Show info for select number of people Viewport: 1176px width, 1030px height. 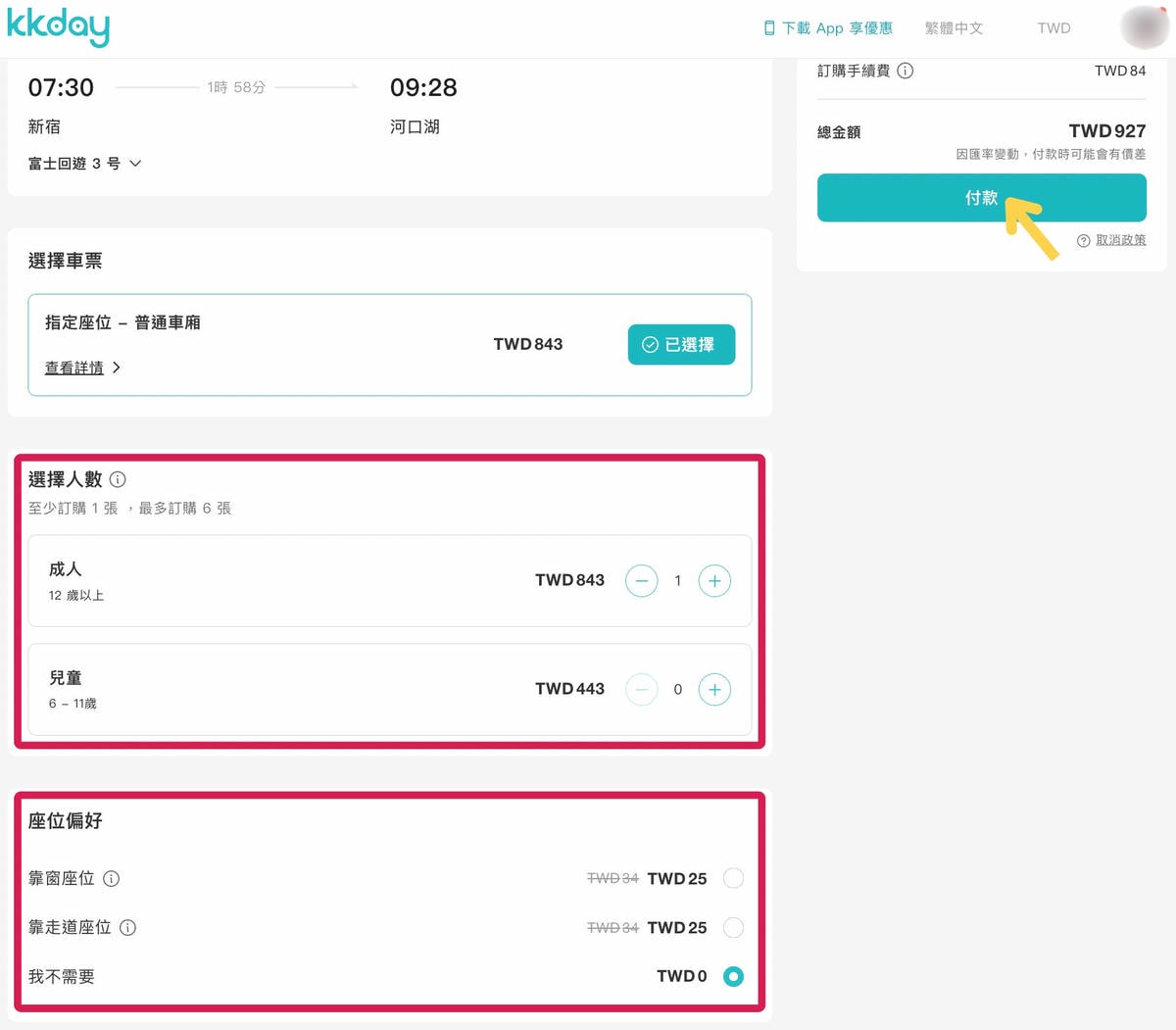(118, 479)
